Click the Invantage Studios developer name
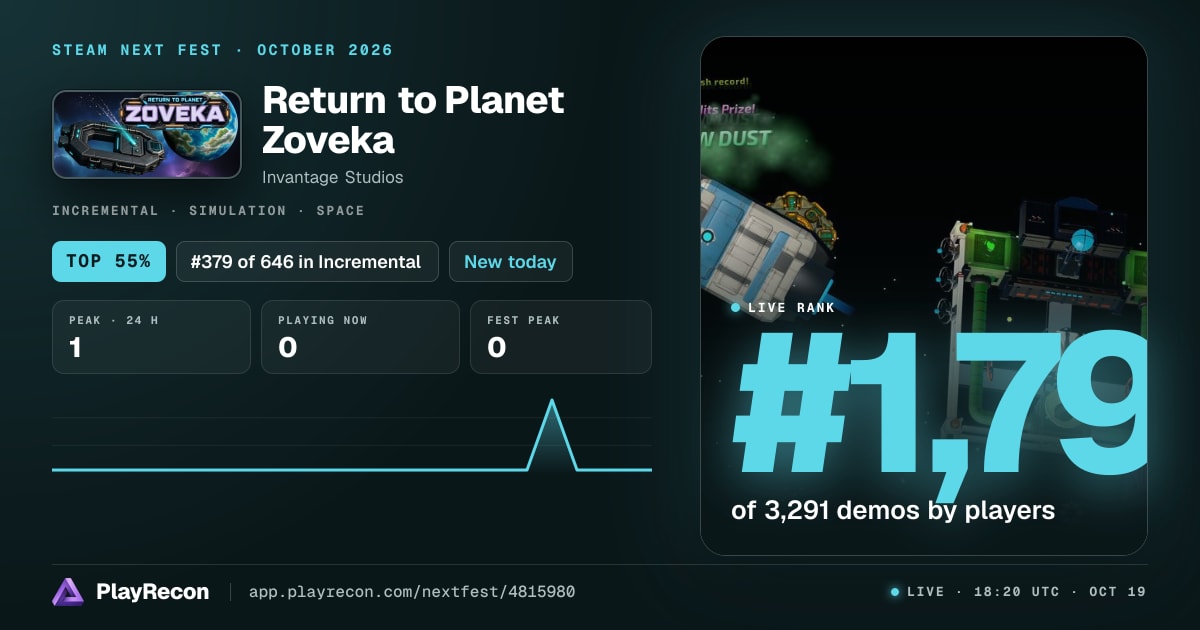Screen dimensions: 1200x630 coord(333,177)
